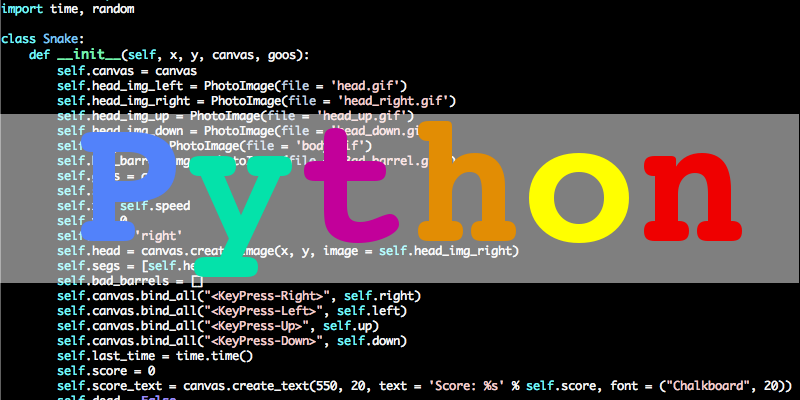Screen dimensions: 800x400
Task: Select the 'self.canvas = canvas' line
Action: (x=127, y=70)
